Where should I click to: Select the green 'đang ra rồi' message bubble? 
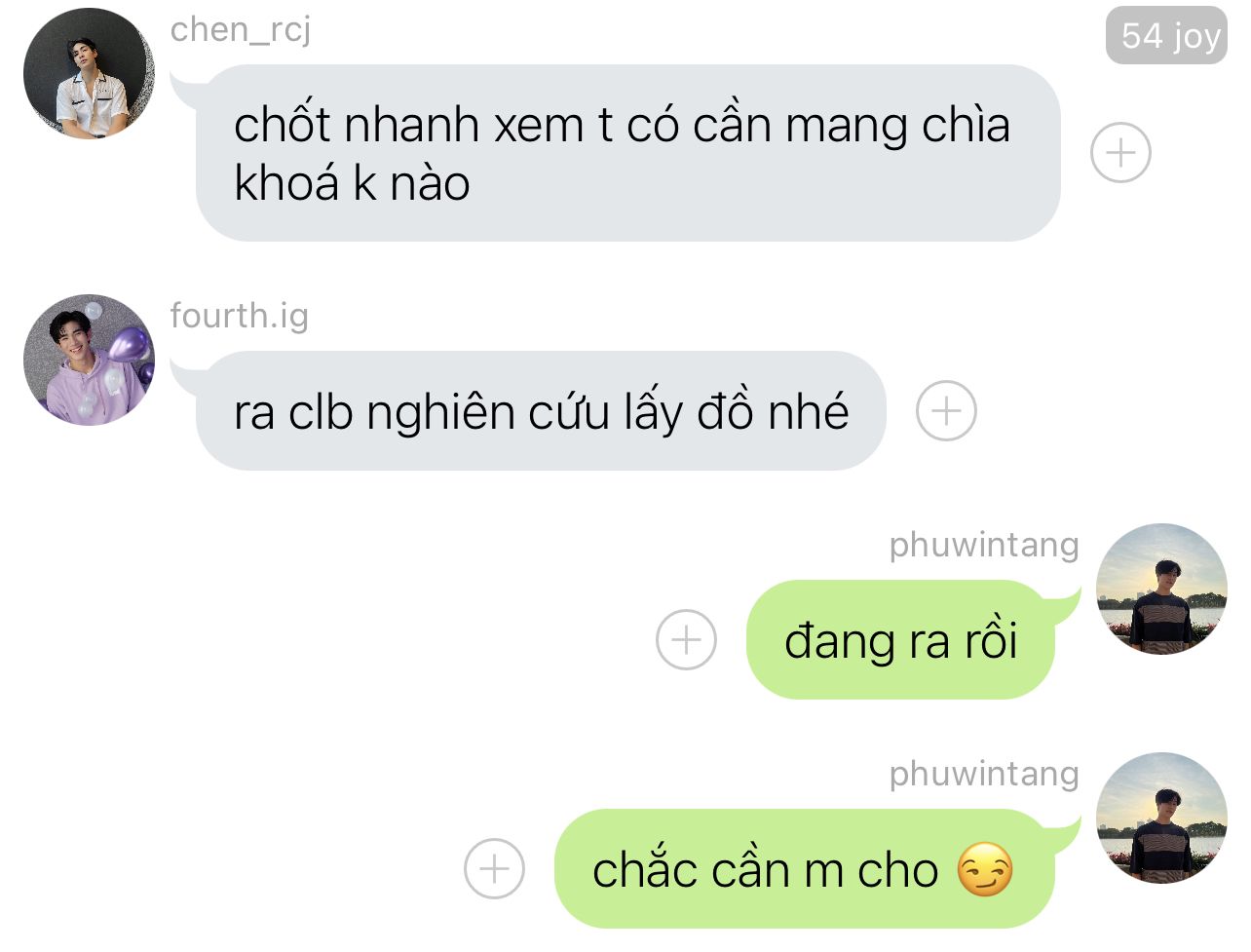coord(900,639)
